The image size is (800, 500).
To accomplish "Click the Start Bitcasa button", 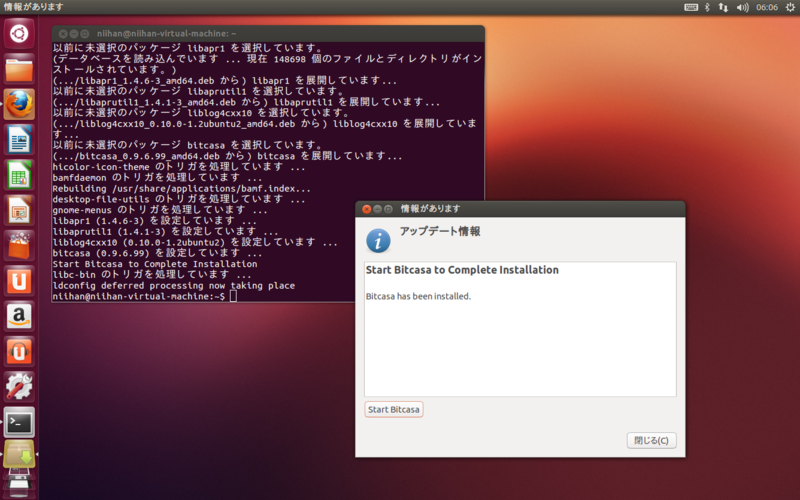I will coord(394,409).
